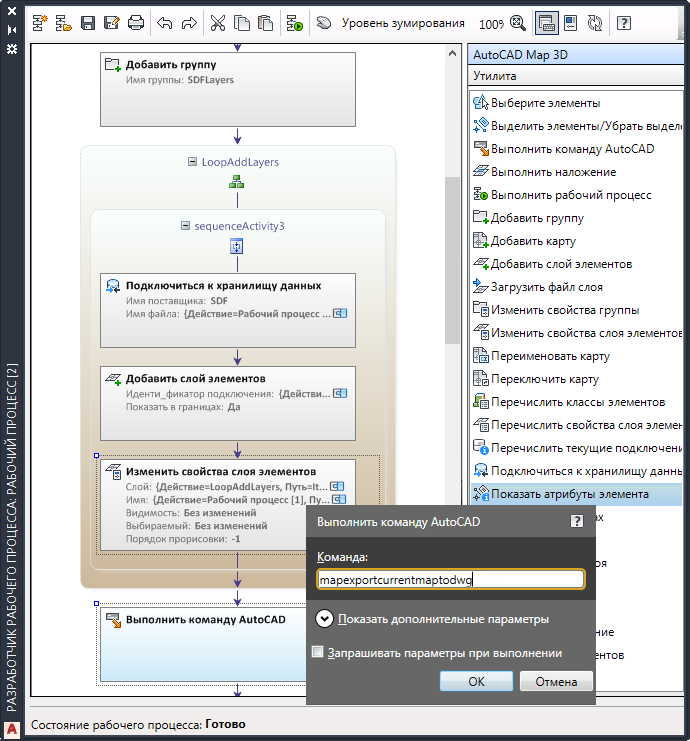Open the binding icon next to Иденти_фикатор подключения
The image size is (690, 741).
[x=340, y=393]
